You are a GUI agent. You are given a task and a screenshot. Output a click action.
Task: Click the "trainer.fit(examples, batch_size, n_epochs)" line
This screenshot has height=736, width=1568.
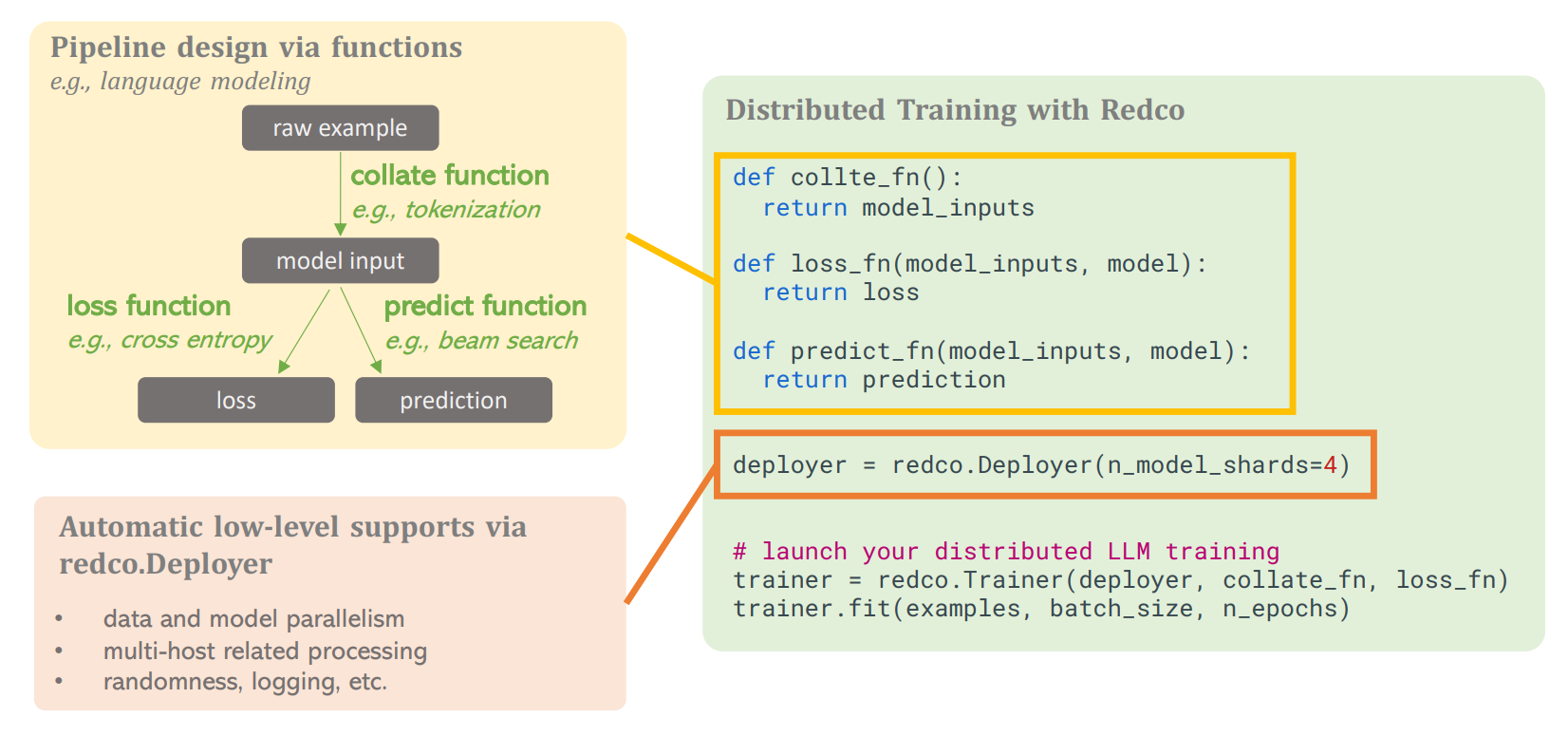click(1041, 609)
